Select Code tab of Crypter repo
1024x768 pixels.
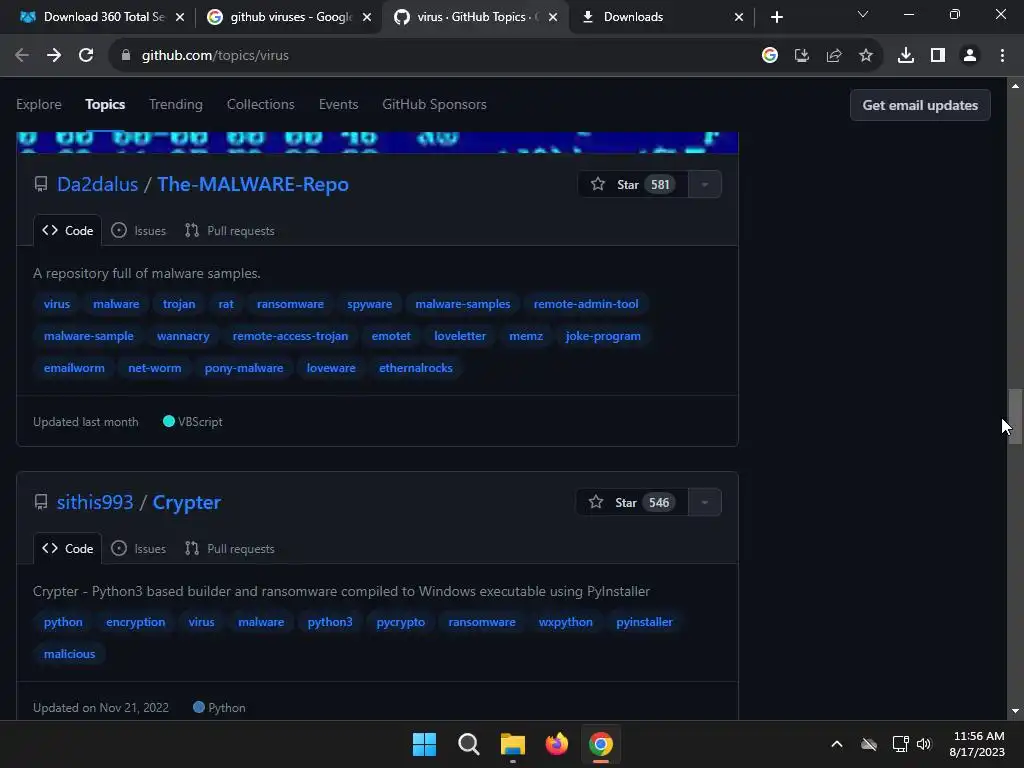(x=67, y=549)
